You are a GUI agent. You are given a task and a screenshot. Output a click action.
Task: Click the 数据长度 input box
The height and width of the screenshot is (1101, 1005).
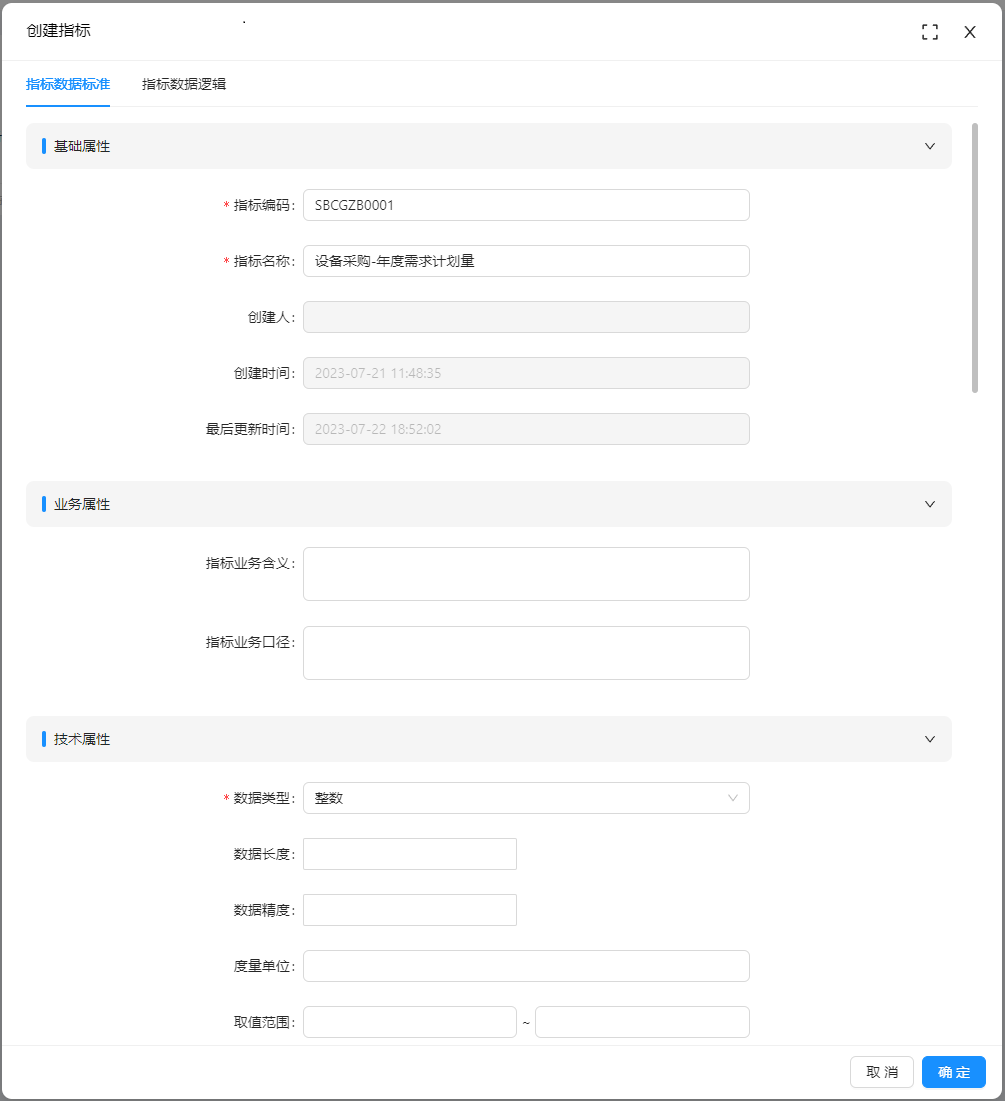pyautogui.click(x=410, y=854)
